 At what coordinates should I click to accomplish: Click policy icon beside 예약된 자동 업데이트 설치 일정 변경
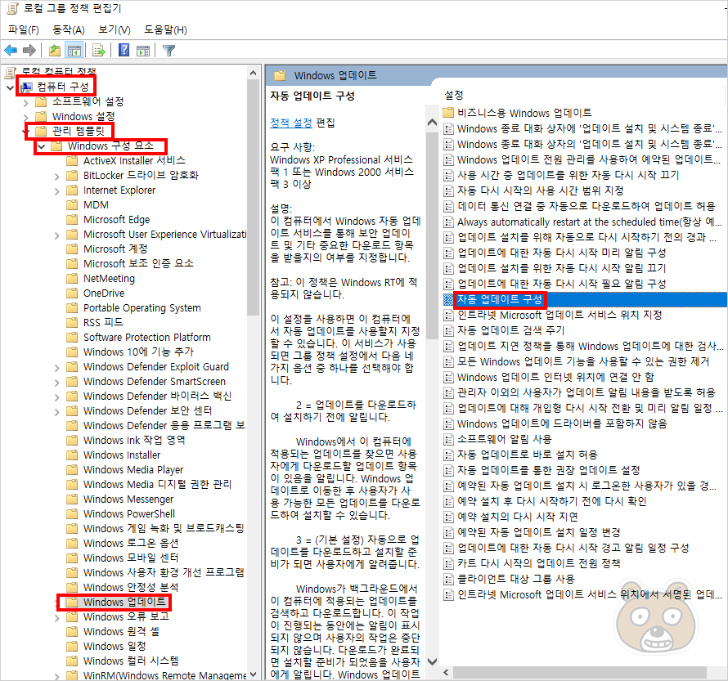[448, 532]
